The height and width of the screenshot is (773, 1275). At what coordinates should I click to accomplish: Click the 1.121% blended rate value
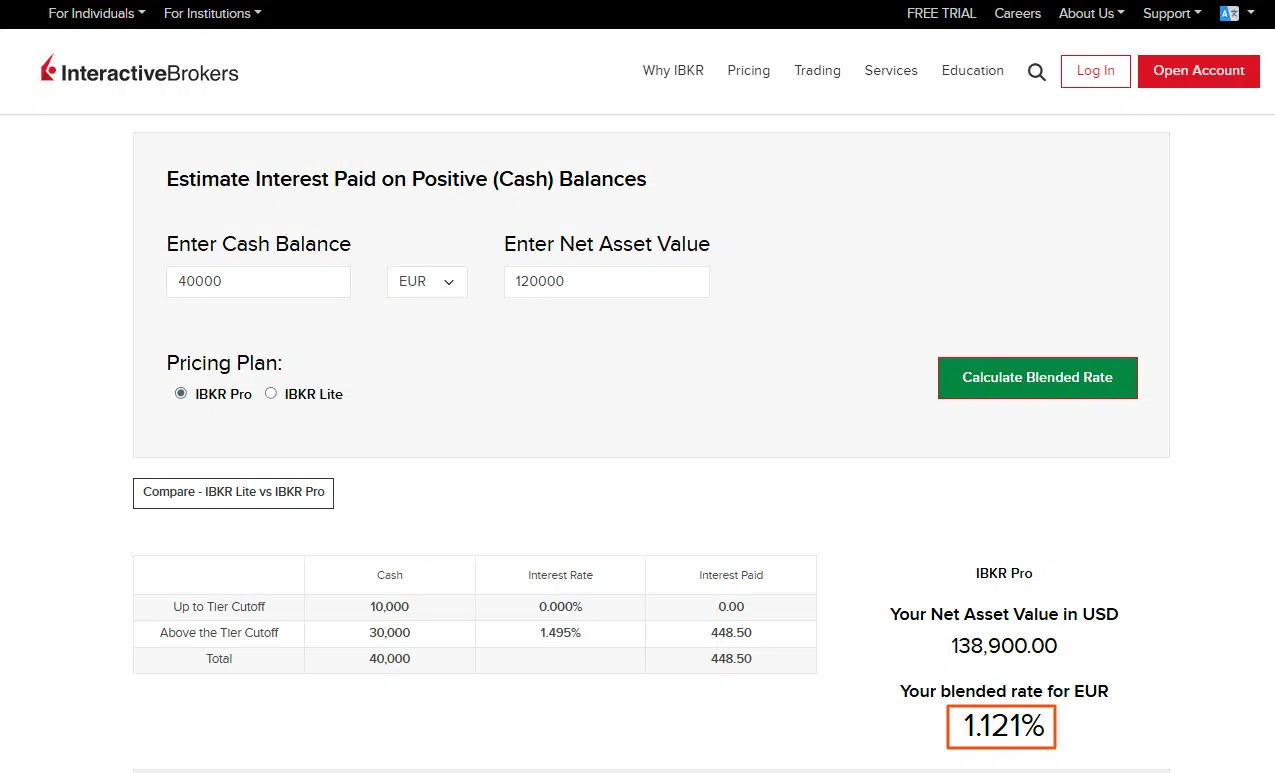1002,727
